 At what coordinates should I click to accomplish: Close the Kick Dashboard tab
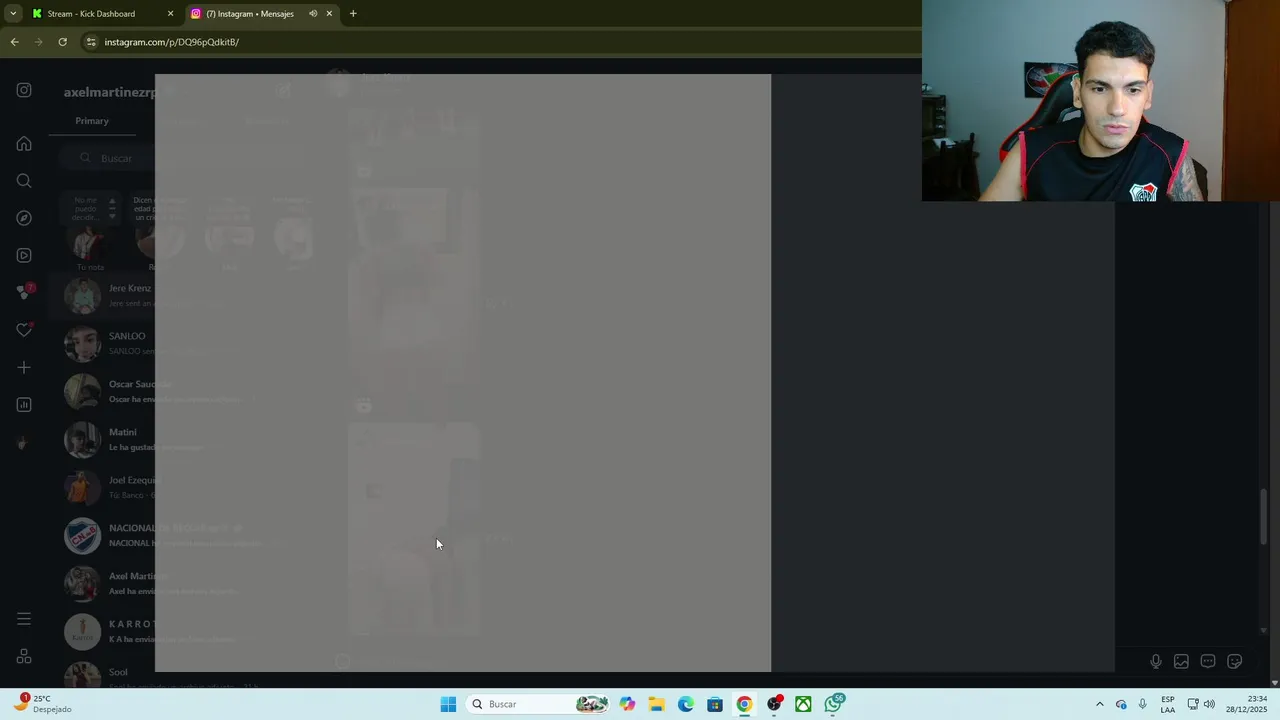[170, 14]
